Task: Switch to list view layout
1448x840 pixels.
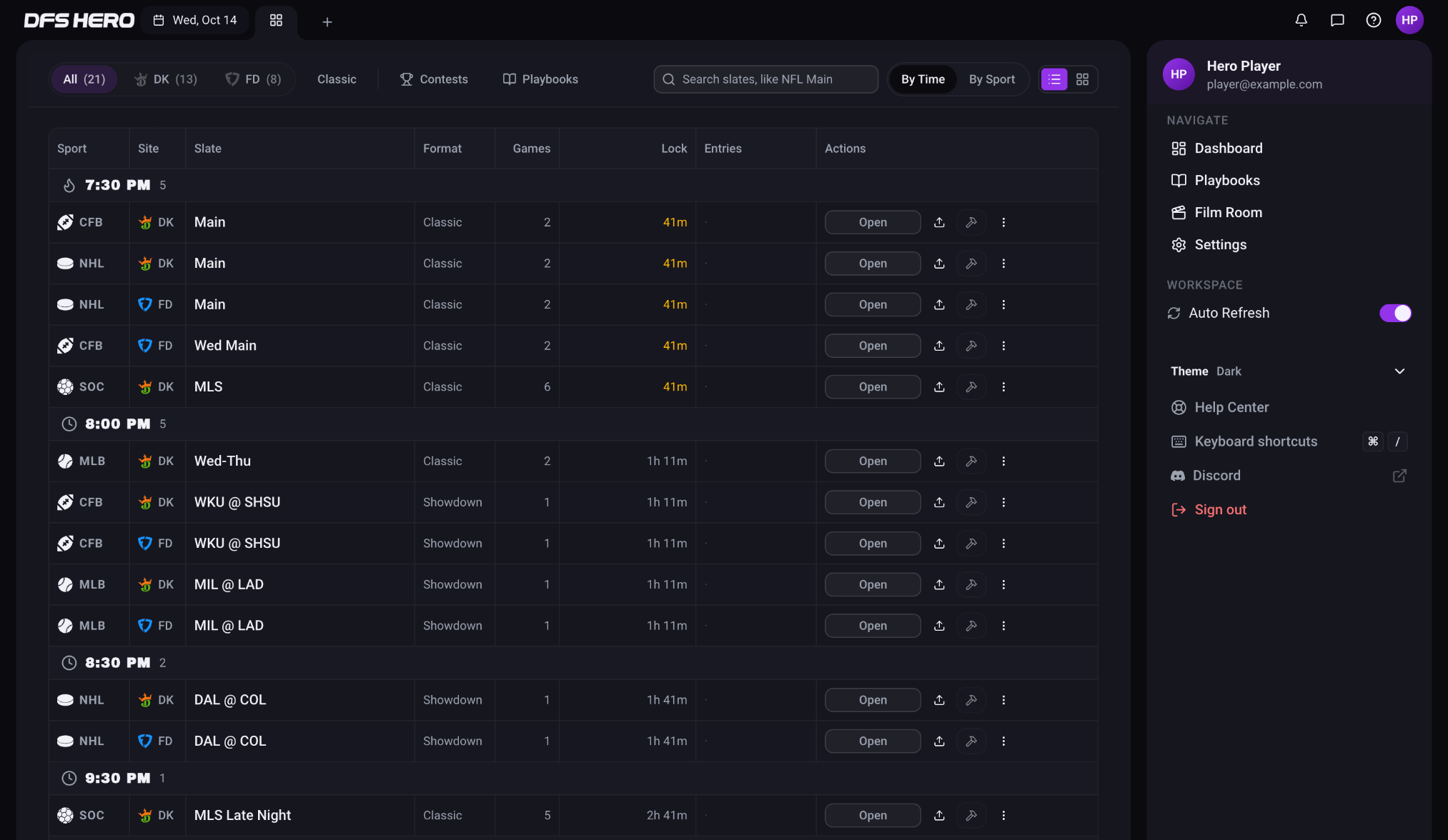Action: (1054, 79)
